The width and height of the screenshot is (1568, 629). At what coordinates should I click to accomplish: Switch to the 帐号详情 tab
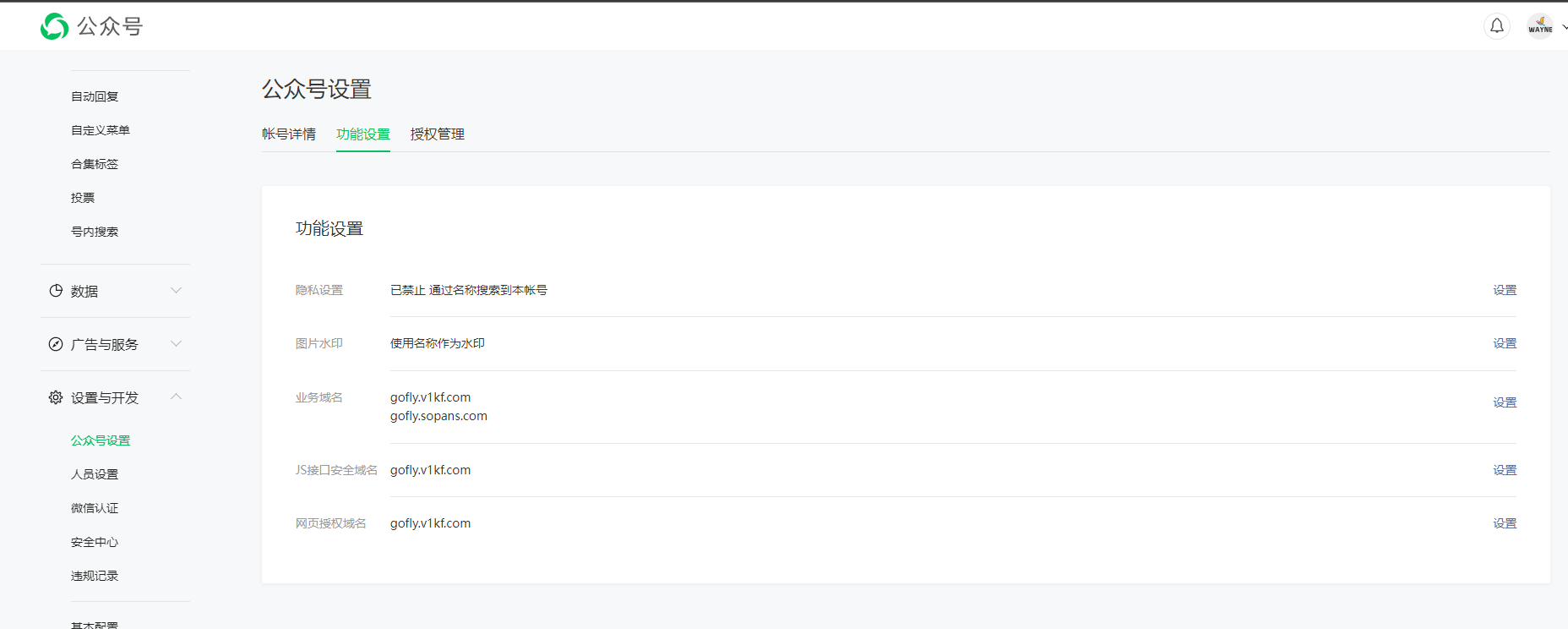coord(288,134)
